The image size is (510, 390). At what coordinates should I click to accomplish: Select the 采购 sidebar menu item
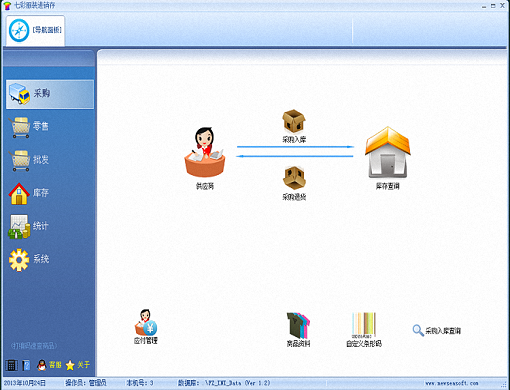[x=50, y=94]
